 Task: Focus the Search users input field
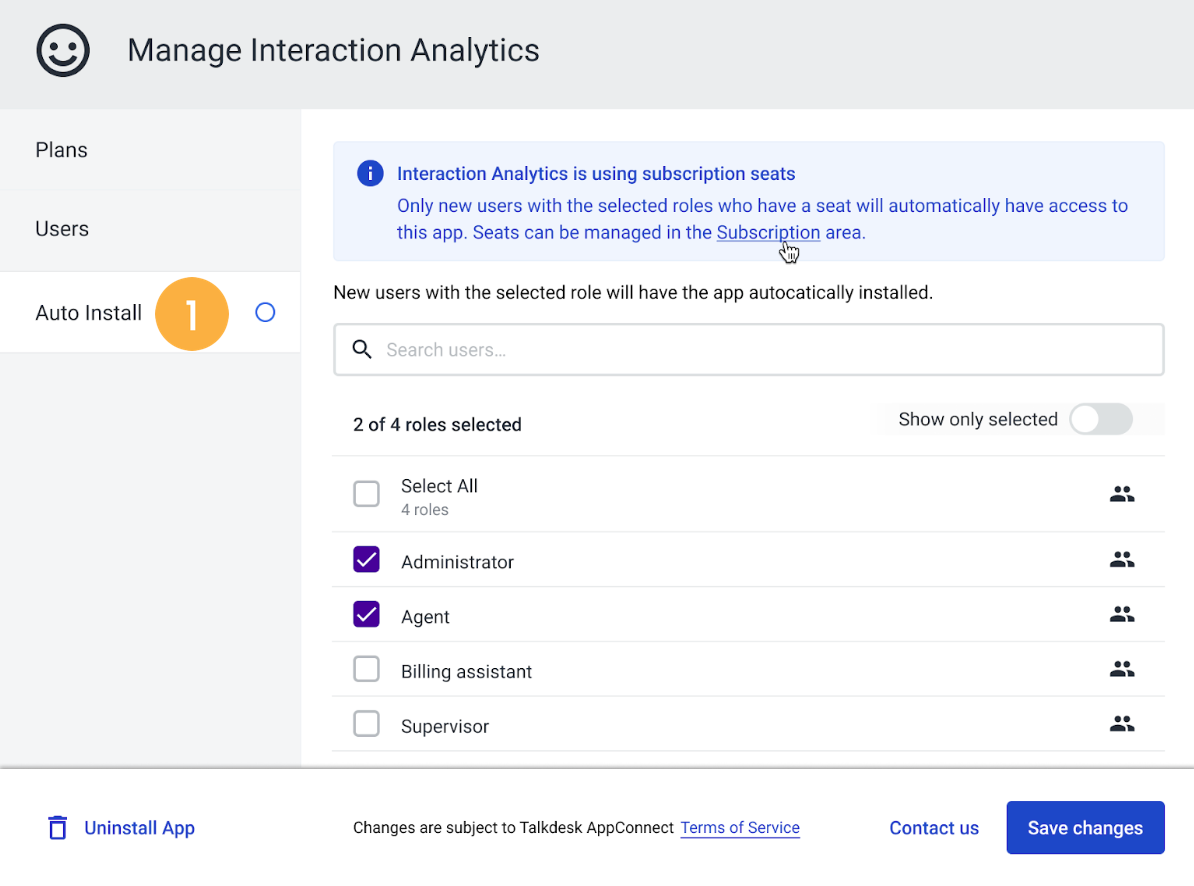click(x=749, y=349)
